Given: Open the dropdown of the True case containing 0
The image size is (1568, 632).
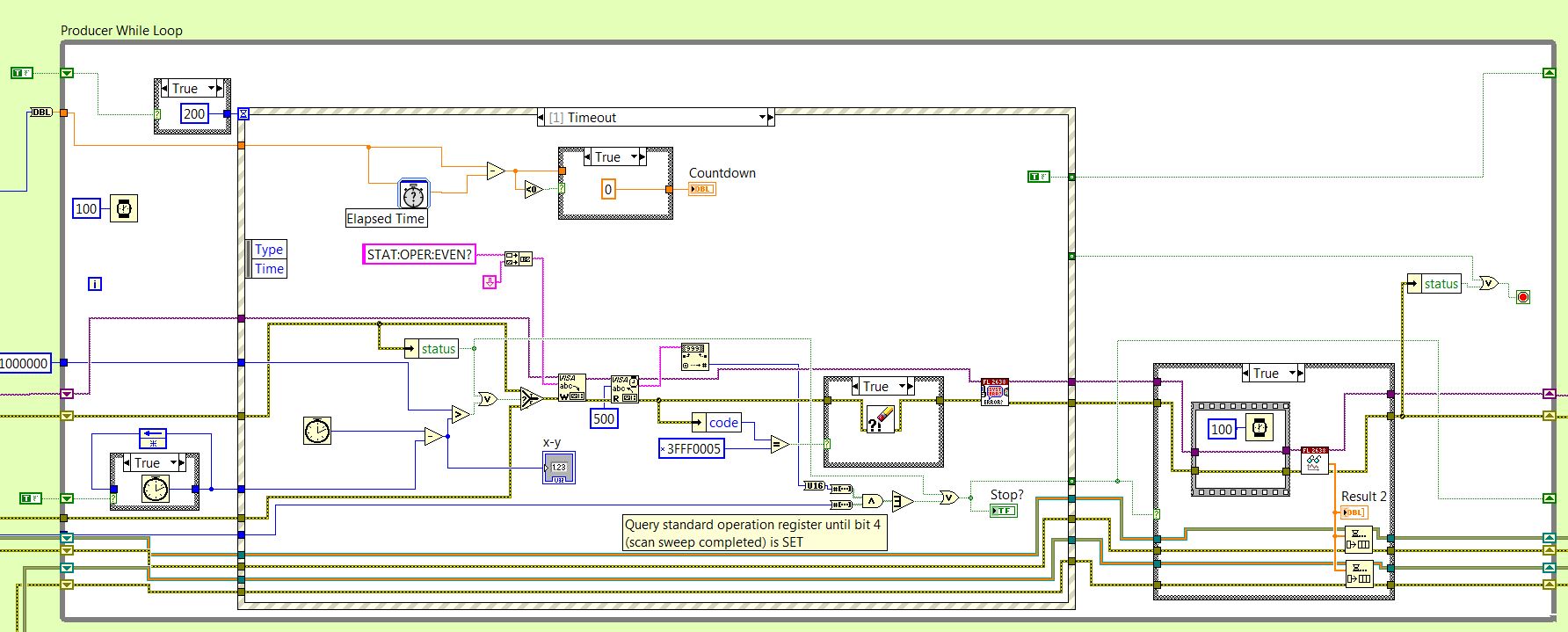Looking at the screenshot, I should pyautogui.click(x=633, y=156).
